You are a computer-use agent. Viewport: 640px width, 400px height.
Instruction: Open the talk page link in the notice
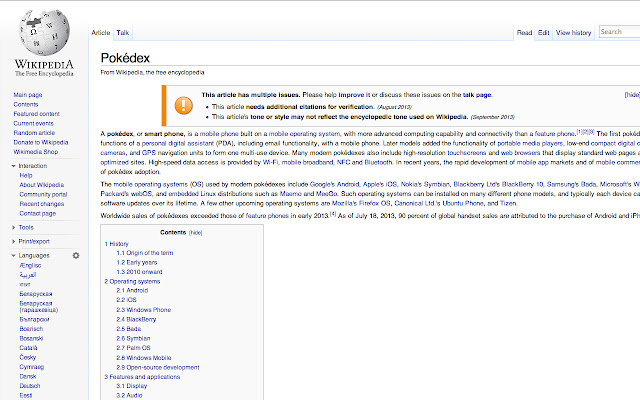click(x=476, y=94)
